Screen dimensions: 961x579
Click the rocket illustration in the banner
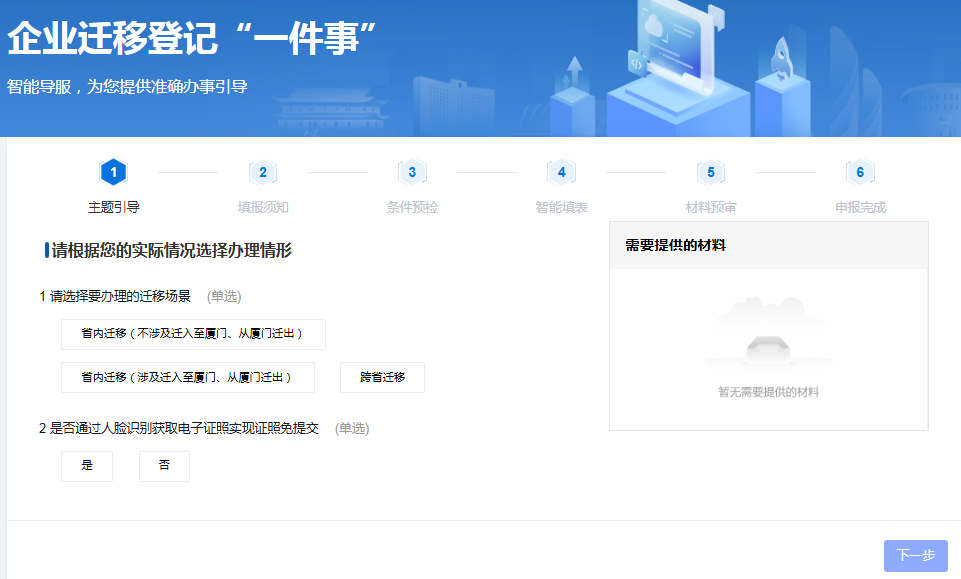click(783, 59)
